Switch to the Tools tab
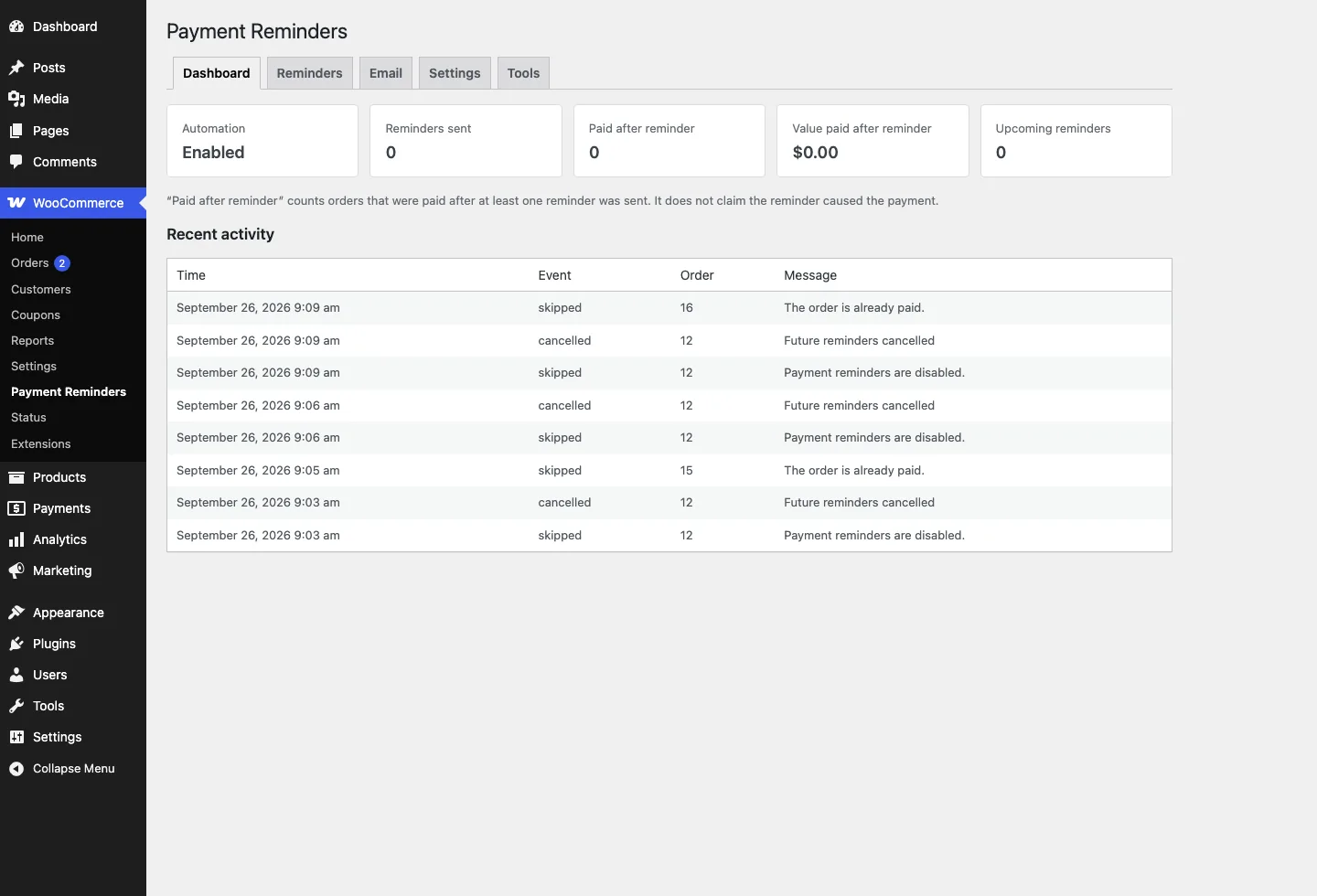Screen dimensions: 1317x896 click(523, 73)
